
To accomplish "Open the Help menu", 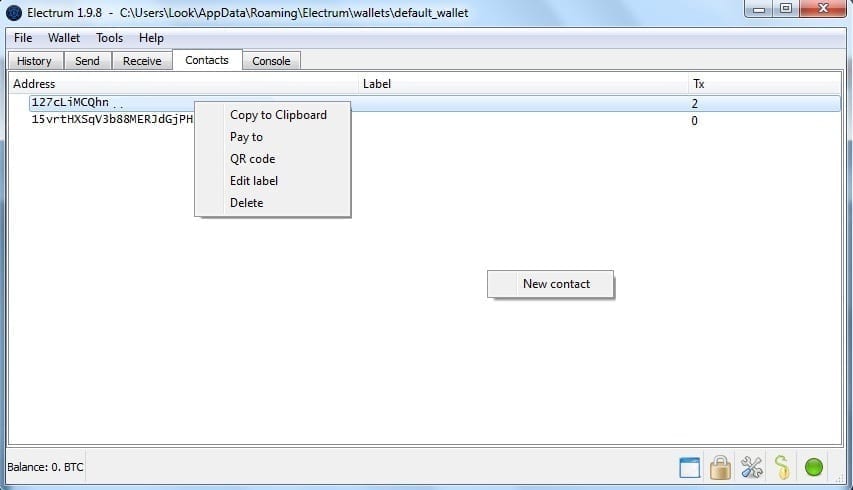I will pos(151,38).
